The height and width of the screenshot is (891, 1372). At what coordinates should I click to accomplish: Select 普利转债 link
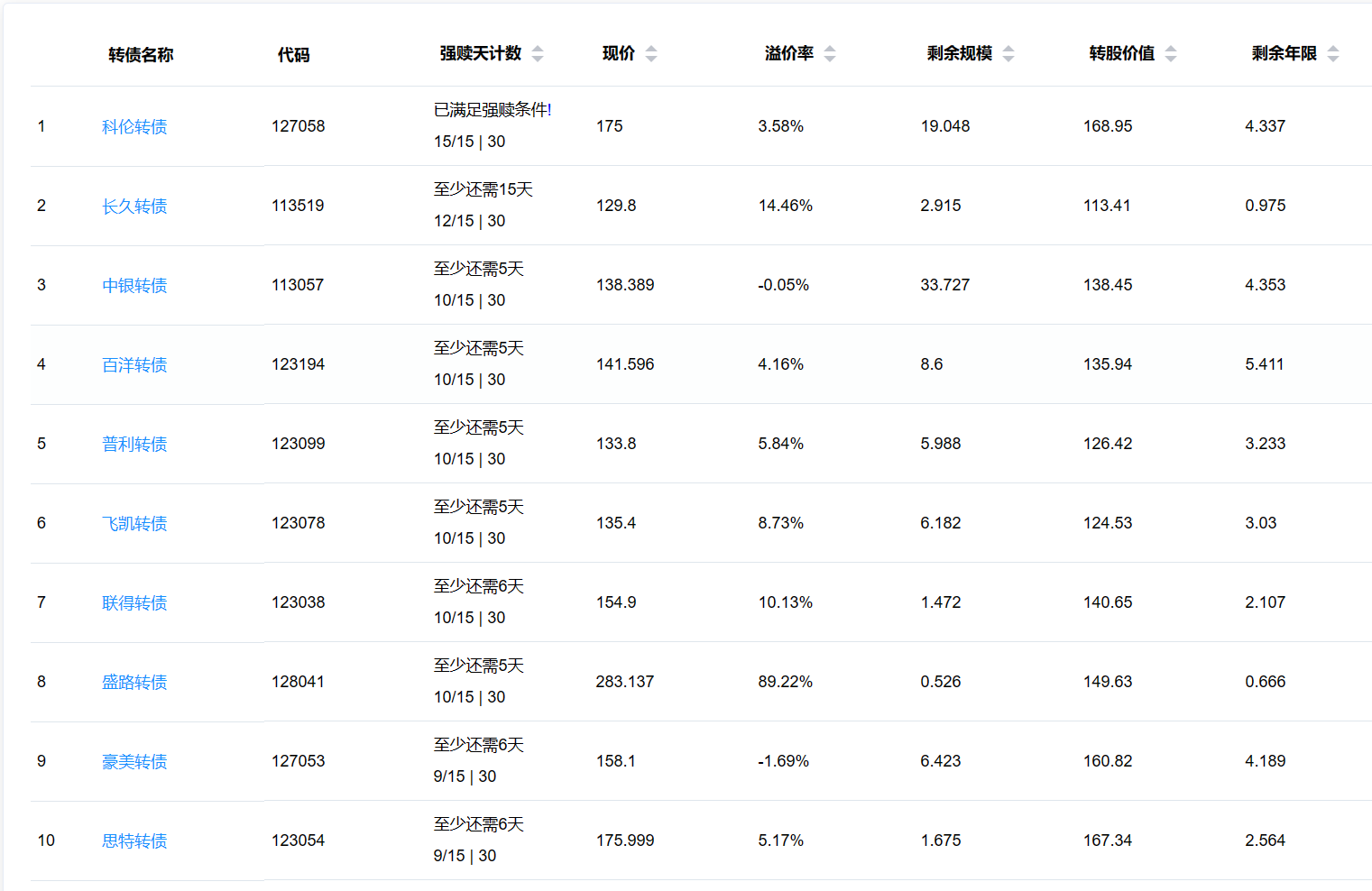[134, 445]
